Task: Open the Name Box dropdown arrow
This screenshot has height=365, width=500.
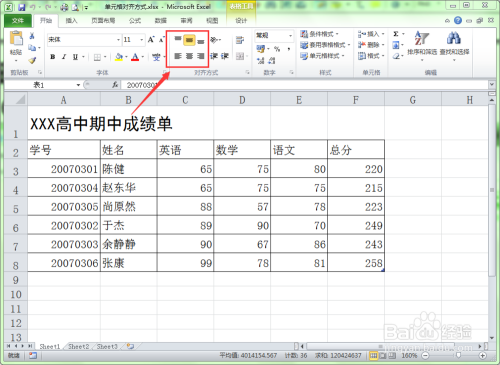Action: click(78, 85)
